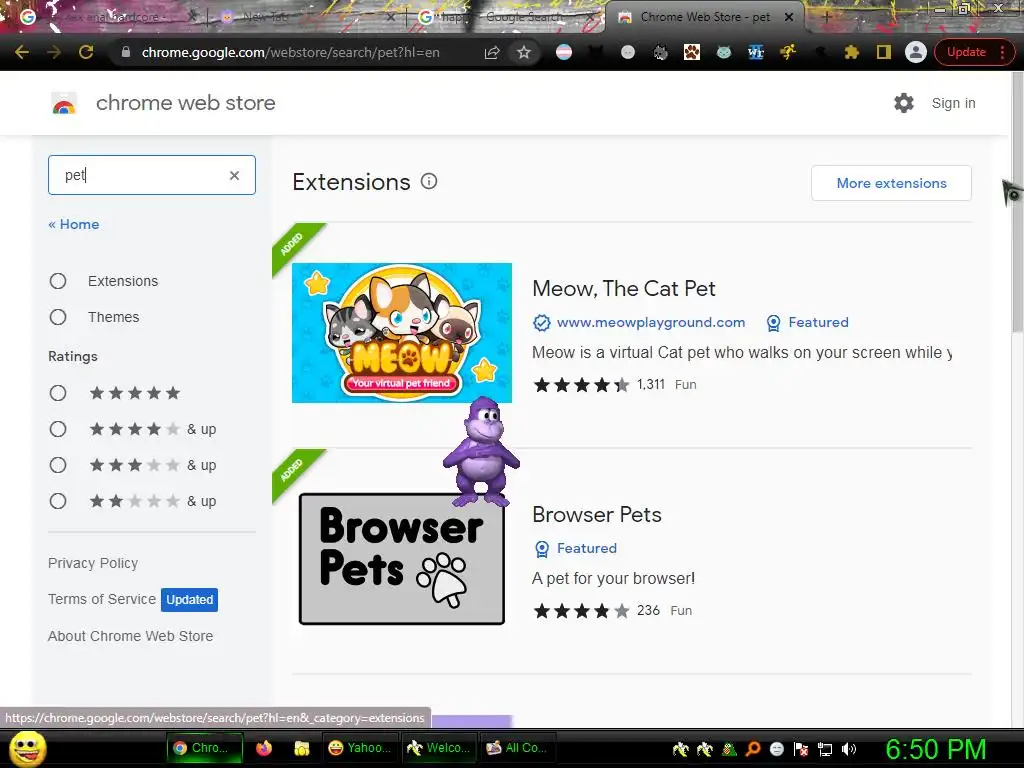Viewport: 1024px width, 768px height.
Task: Click the 1,311 ratings count
Action: pyautogui.click(x=650, y=384)
